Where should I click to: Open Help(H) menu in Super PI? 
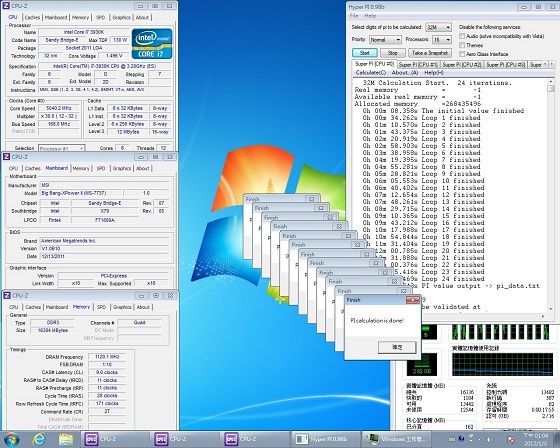tap(434, 73)
